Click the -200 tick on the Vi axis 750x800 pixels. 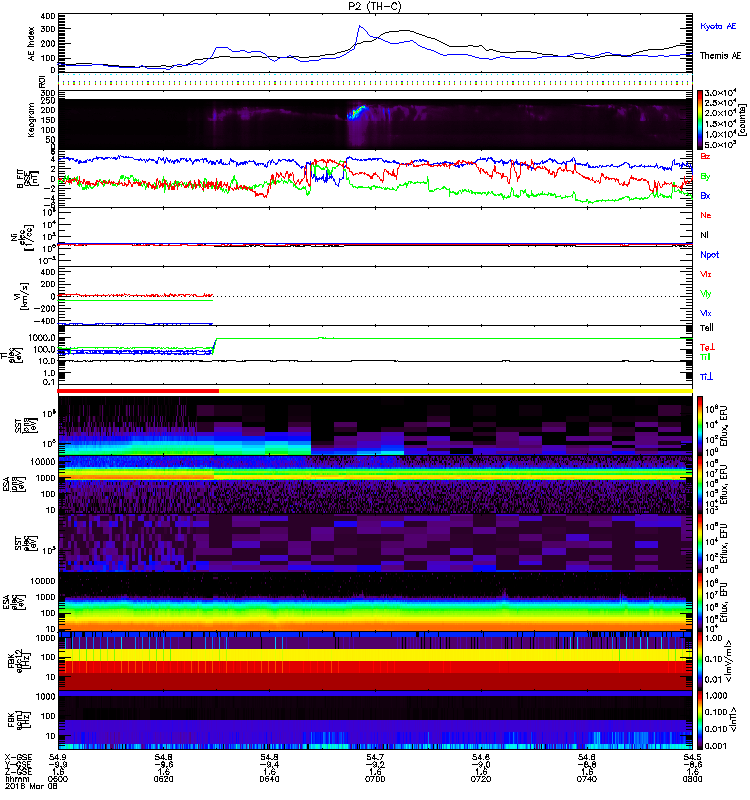pos(45,309)
